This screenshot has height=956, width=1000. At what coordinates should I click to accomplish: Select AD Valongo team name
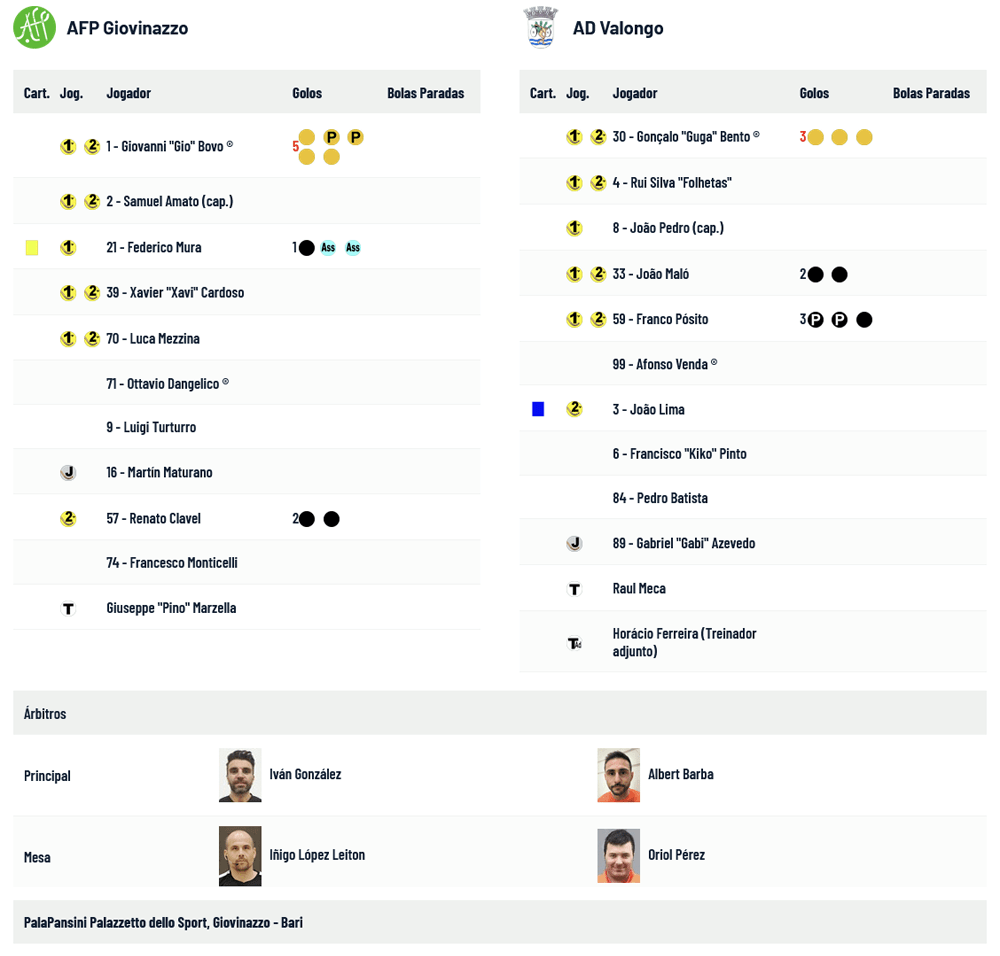coord(618,28)
